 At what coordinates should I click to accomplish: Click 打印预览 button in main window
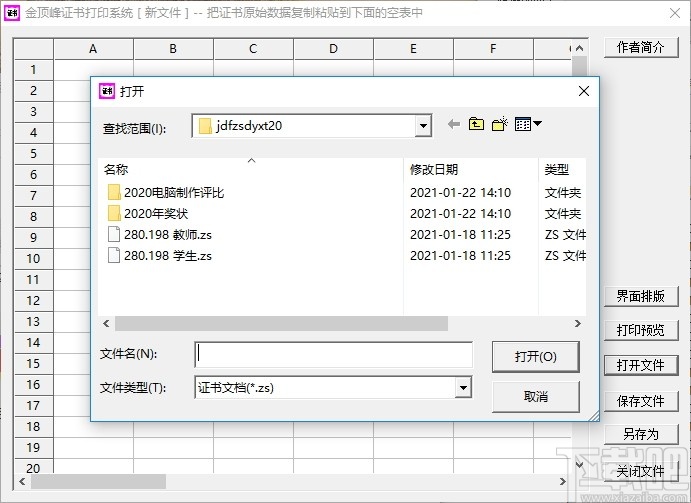coord(641,330)
